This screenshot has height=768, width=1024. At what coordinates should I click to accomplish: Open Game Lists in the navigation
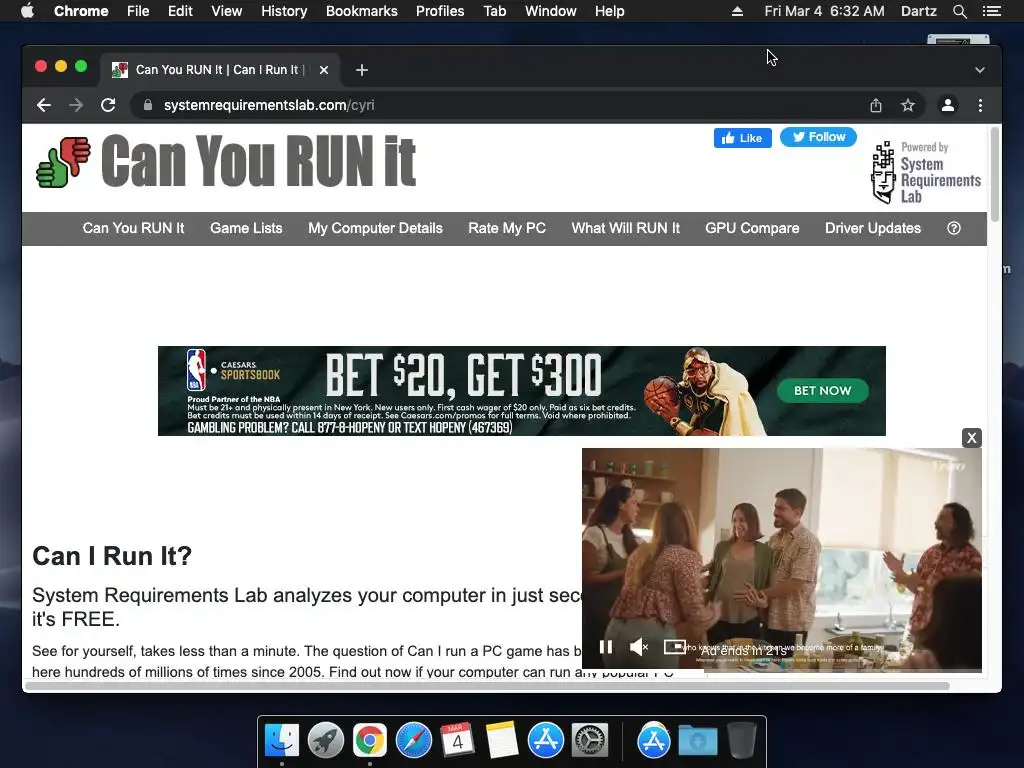click(246, 229)
